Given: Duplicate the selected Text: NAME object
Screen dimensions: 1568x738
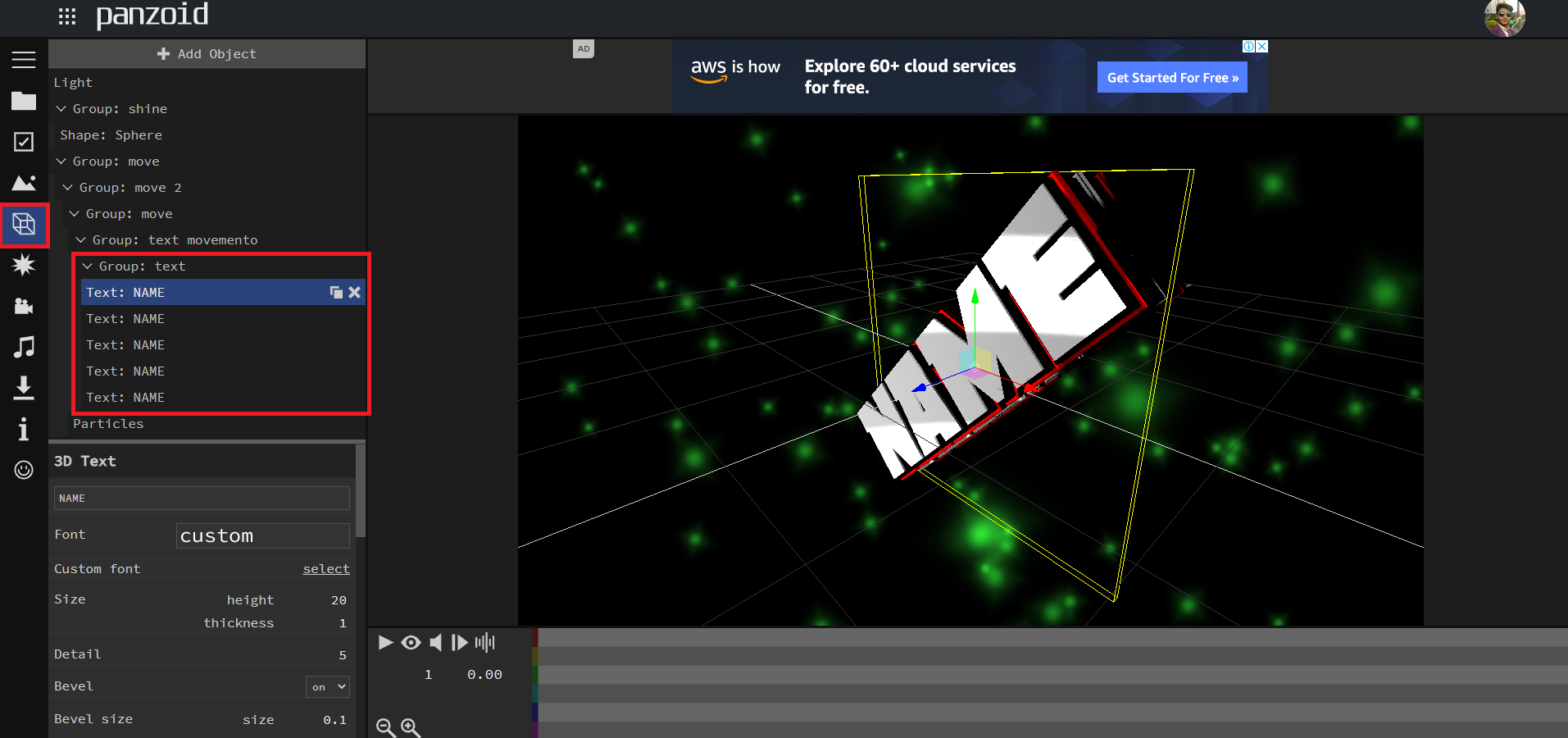Looking at the screenshot, I should (x=336, y=293).
